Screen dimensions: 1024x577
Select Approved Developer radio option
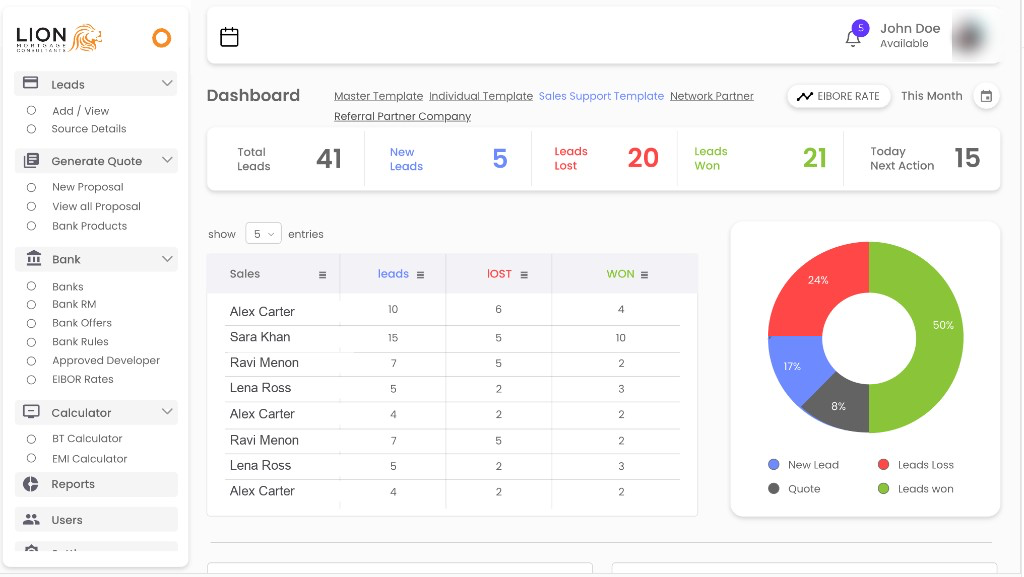(31, 361)
